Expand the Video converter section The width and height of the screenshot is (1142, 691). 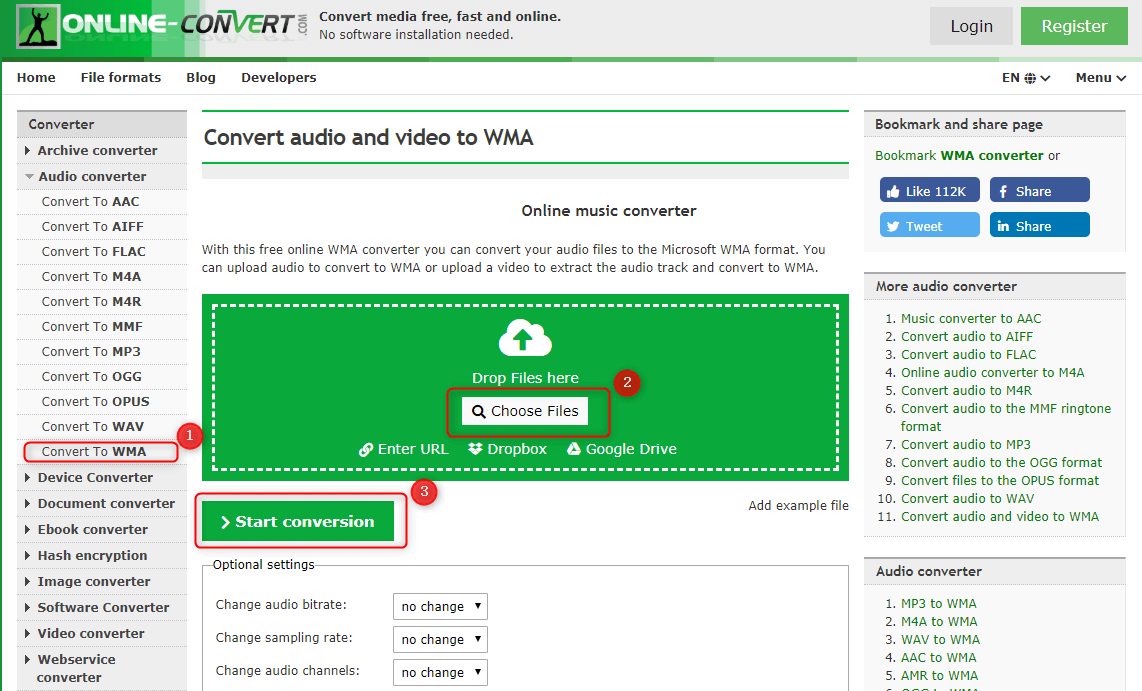pos(102,633)
